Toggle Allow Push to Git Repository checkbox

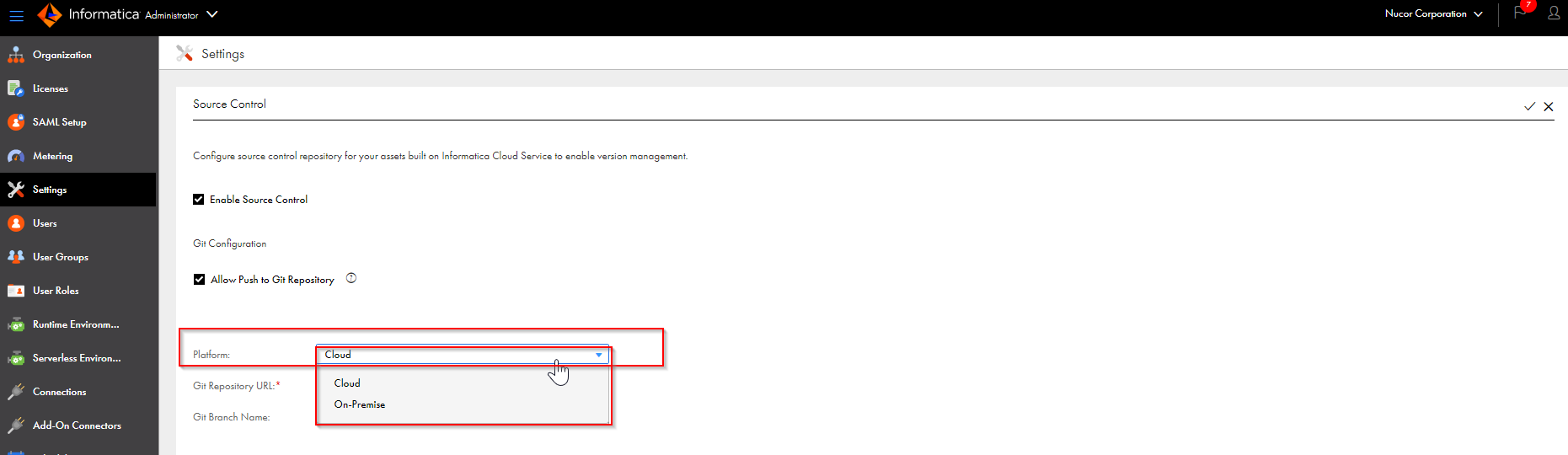click(x=199, y=280)
